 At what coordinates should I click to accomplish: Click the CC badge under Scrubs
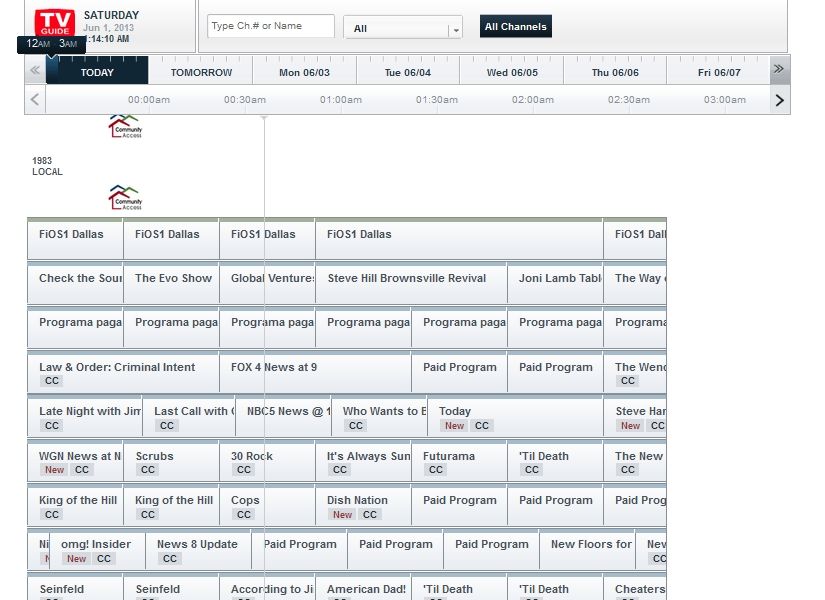pyautogui.click(x=148, y=469)
